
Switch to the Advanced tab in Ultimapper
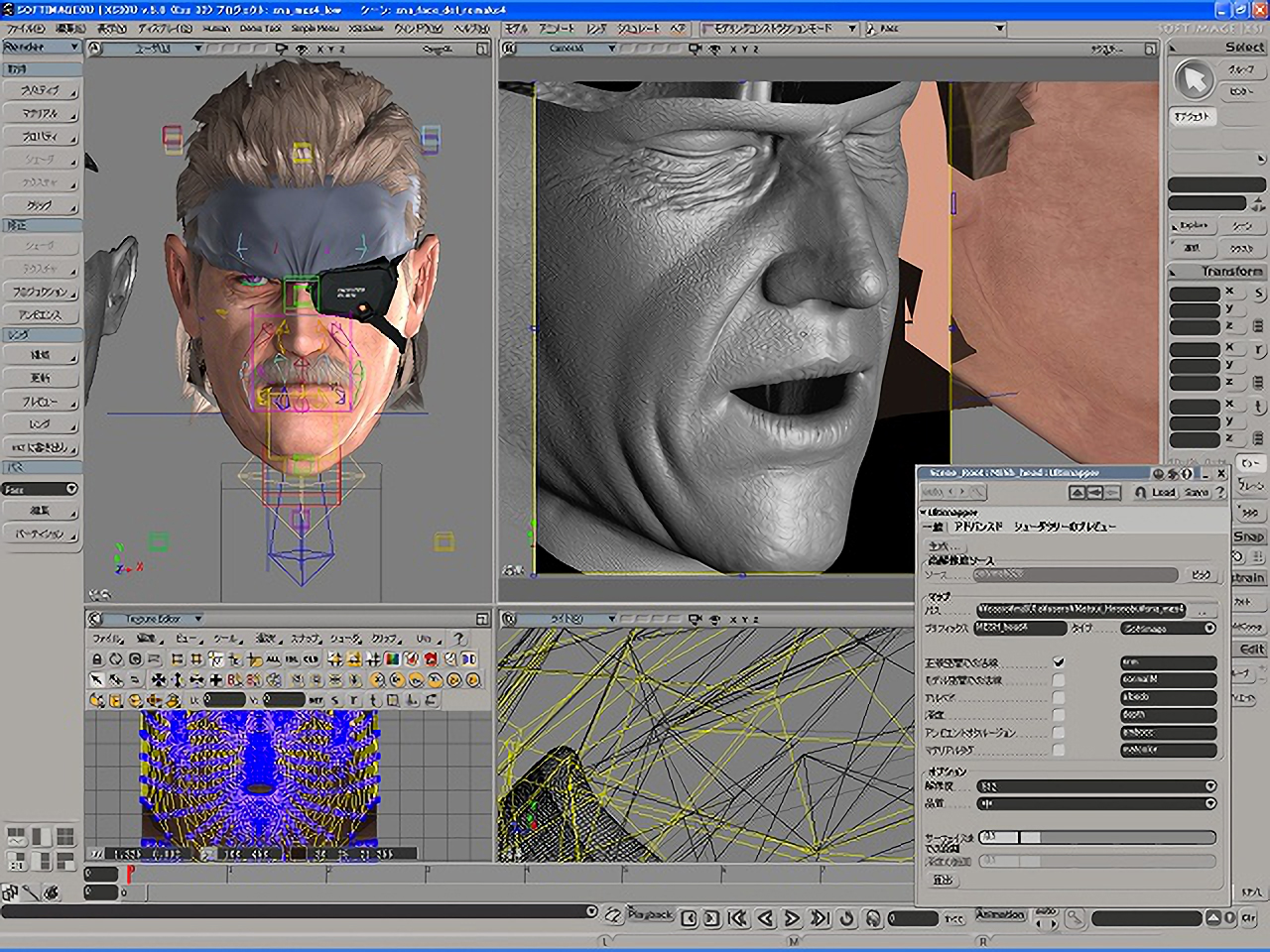pos(977,524)
